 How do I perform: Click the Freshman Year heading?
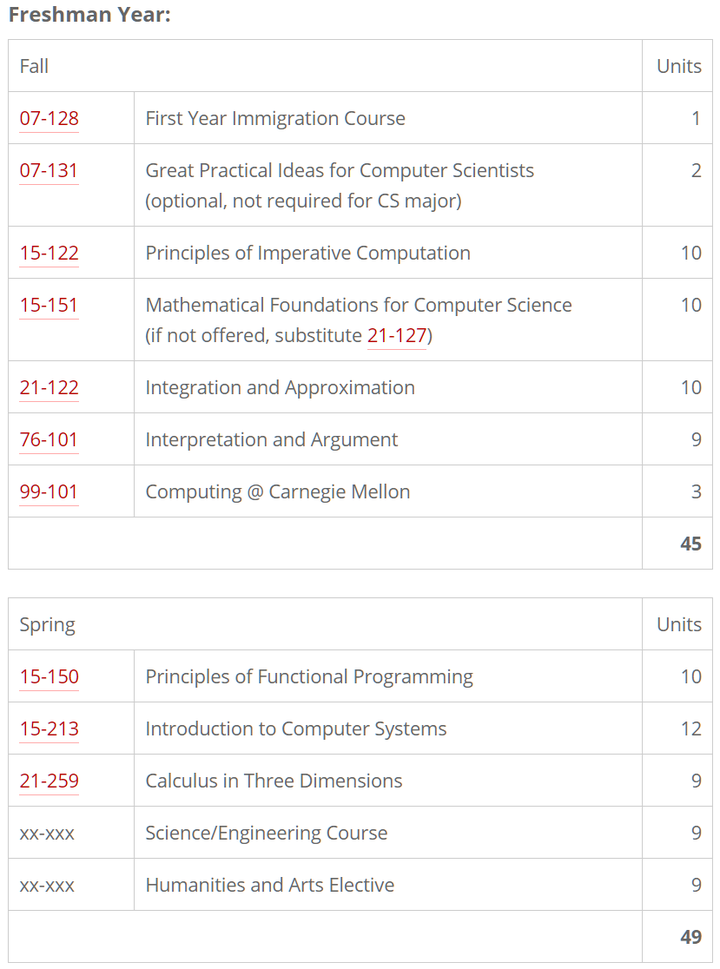click(x=89, y=16)
